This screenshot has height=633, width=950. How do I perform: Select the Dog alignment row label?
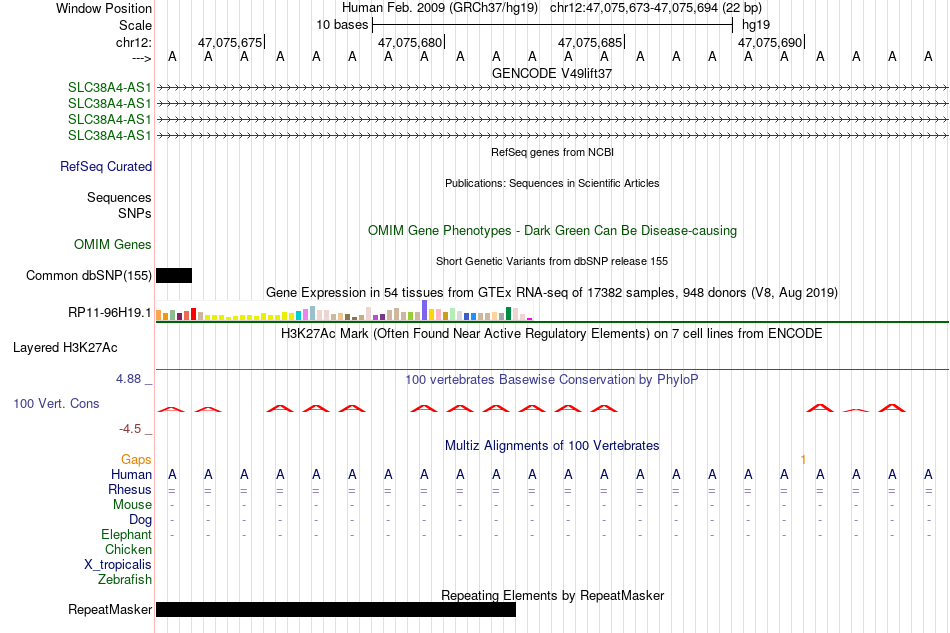pos(141,520)
